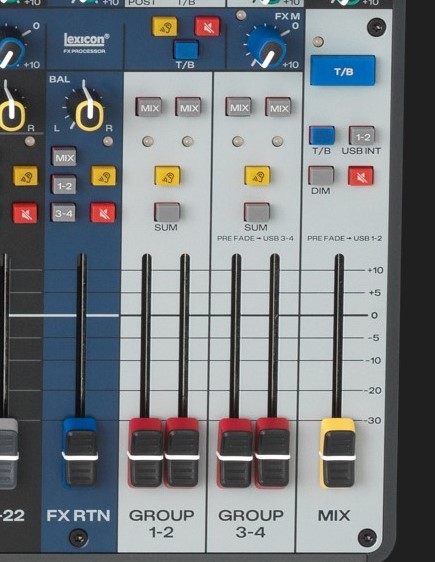Click the LED left of the FX M label
435x562 pixels.
coord(241,15)
